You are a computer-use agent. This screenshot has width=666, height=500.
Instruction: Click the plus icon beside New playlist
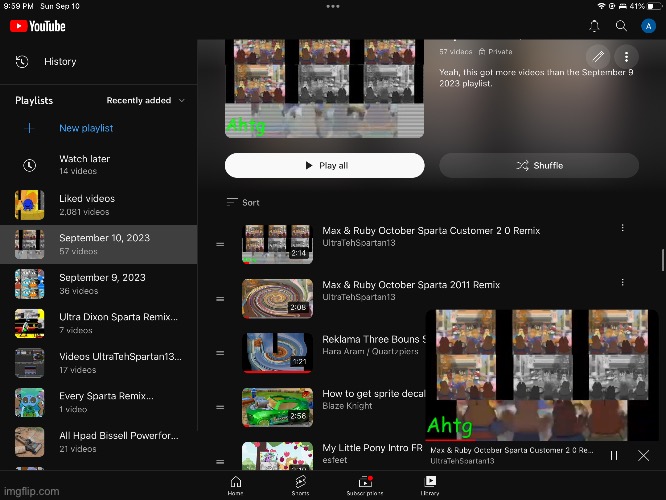(x=29, y=128)
